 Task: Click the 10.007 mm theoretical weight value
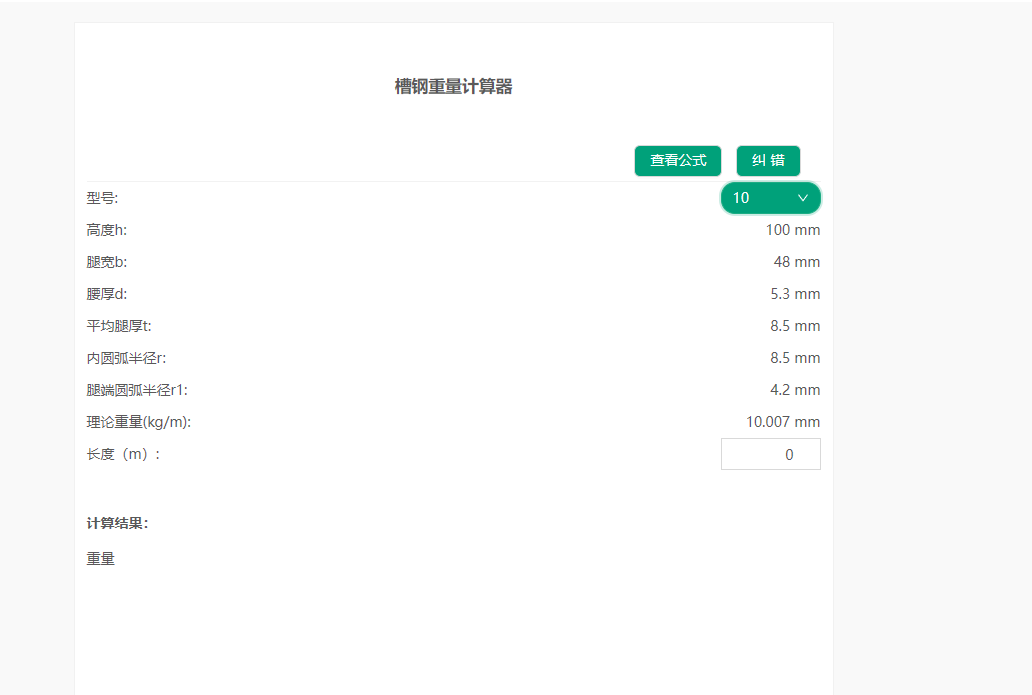(x=783, y=422)
